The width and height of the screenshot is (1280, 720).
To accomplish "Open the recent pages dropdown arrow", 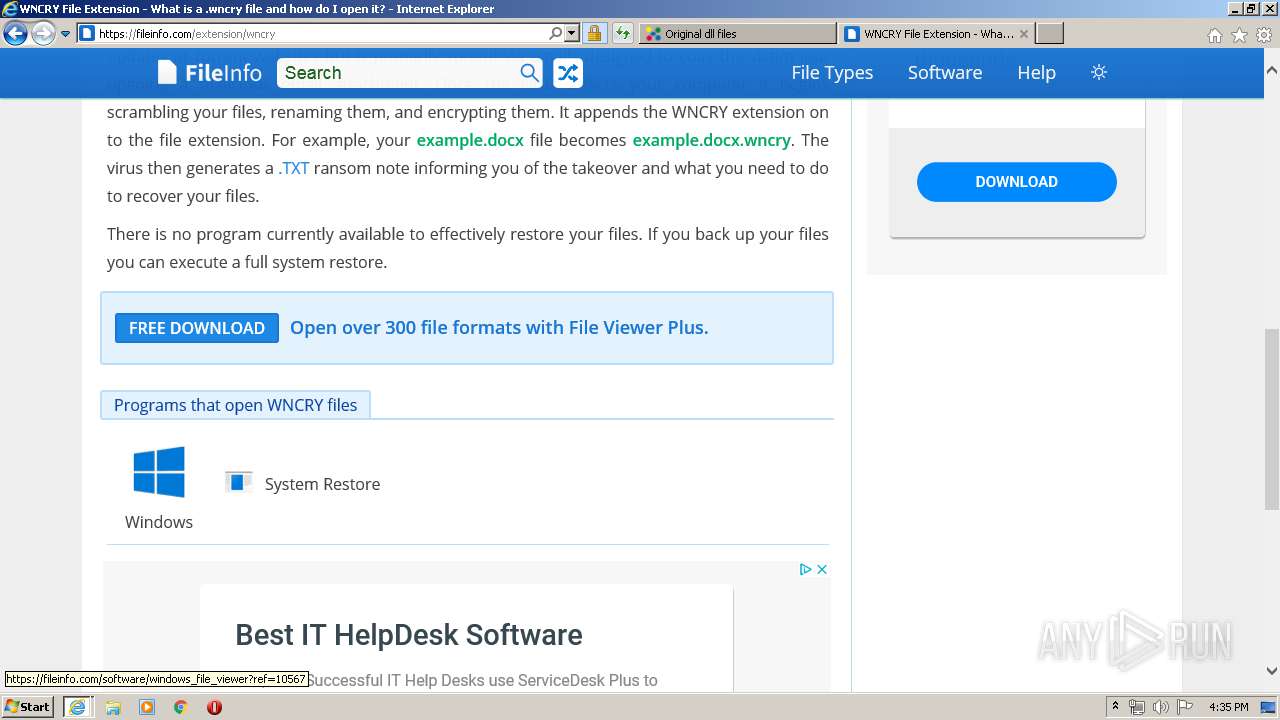I will (x=65, y=34).
